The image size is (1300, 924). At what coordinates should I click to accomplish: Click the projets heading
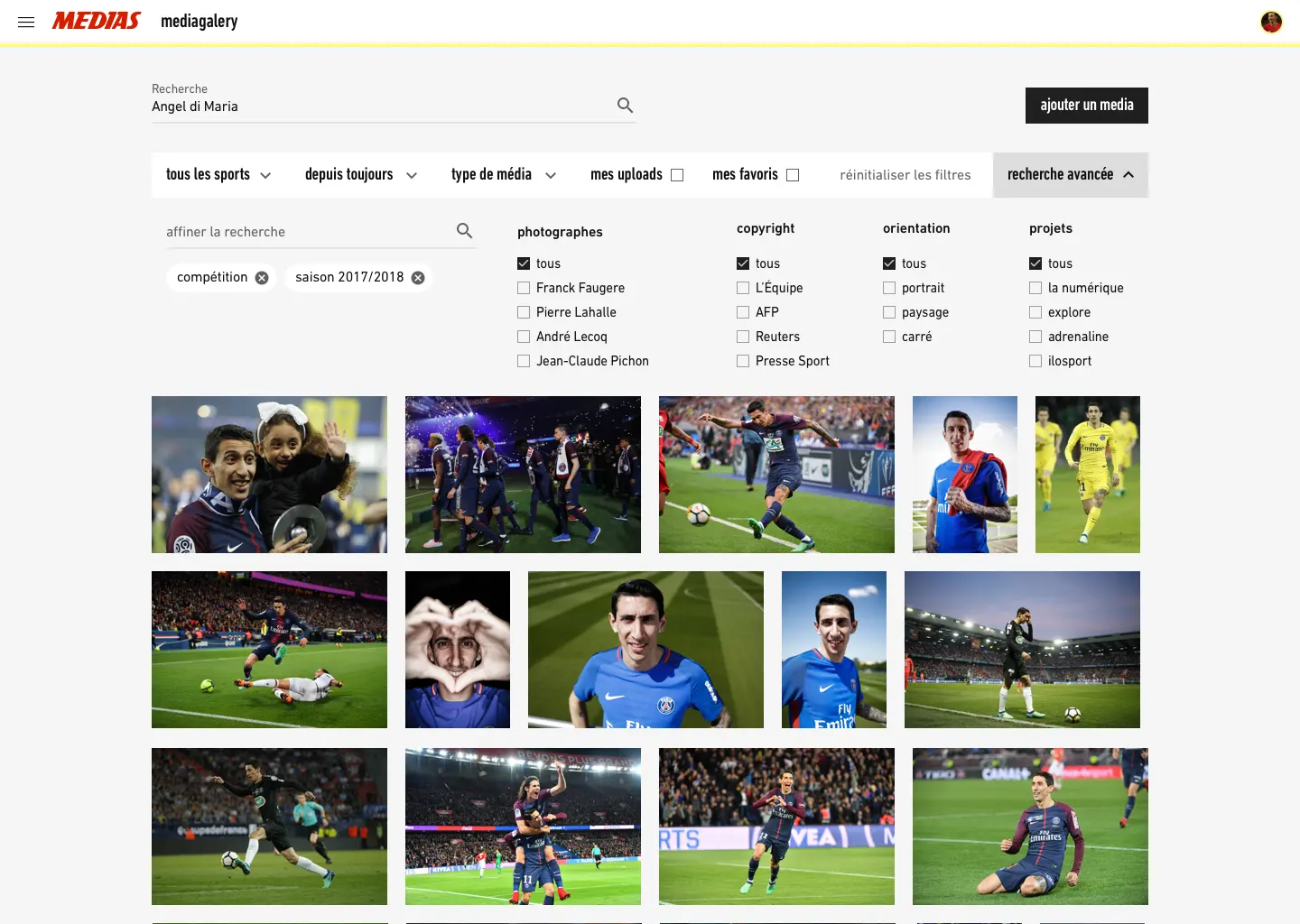pos(1051,228)
